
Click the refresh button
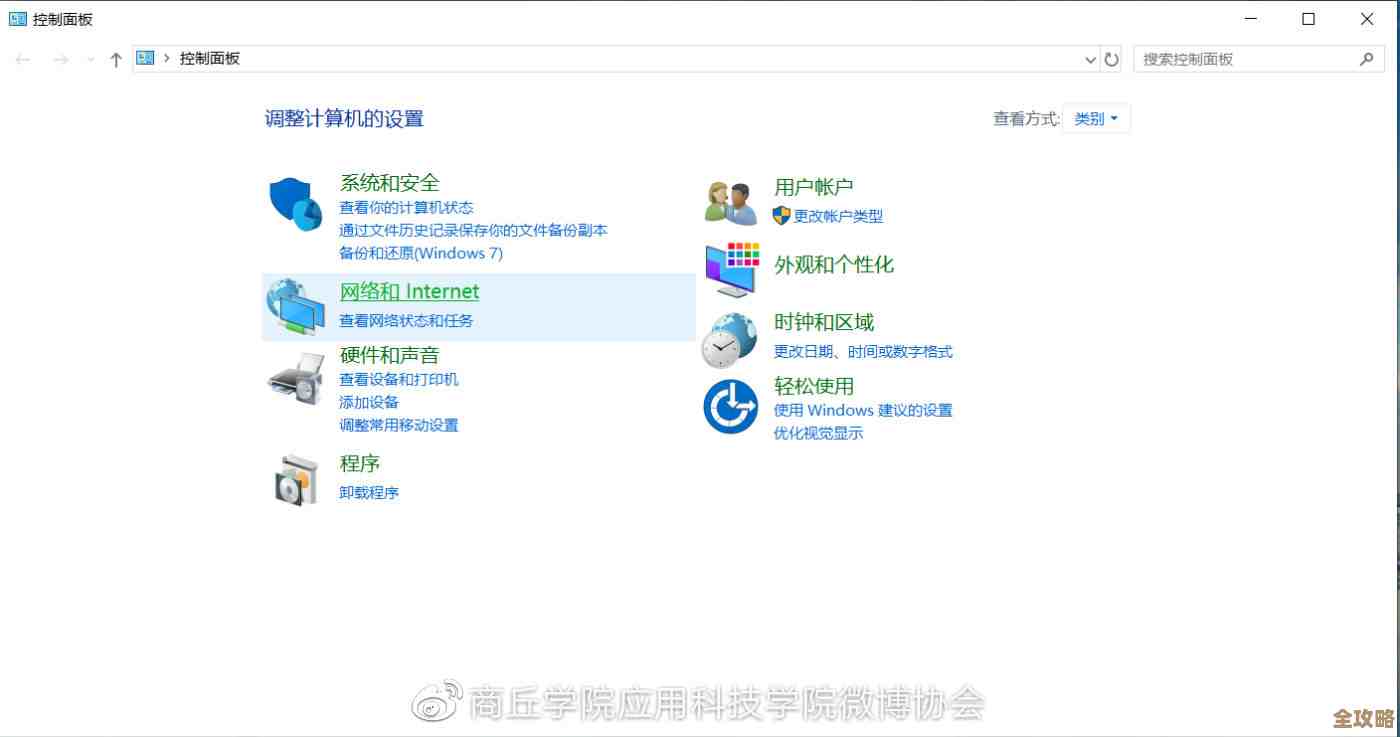tap(1112, 59)
